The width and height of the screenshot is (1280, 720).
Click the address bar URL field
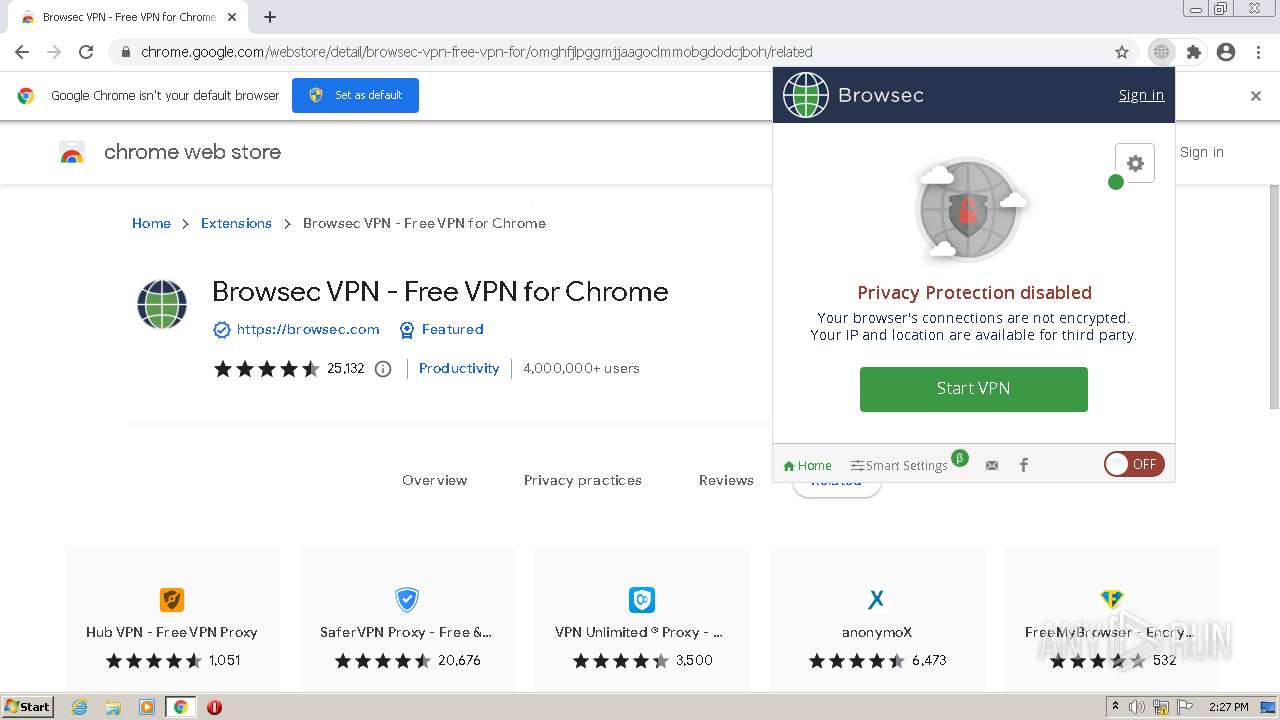[x=600, y=52]
